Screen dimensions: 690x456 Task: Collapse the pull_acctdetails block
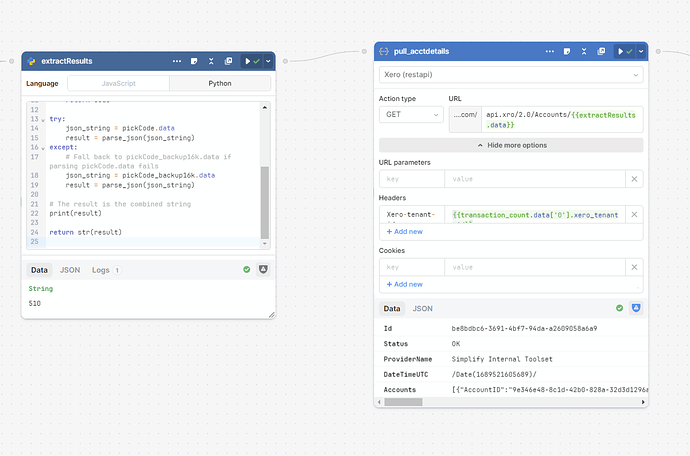(584, 51)
